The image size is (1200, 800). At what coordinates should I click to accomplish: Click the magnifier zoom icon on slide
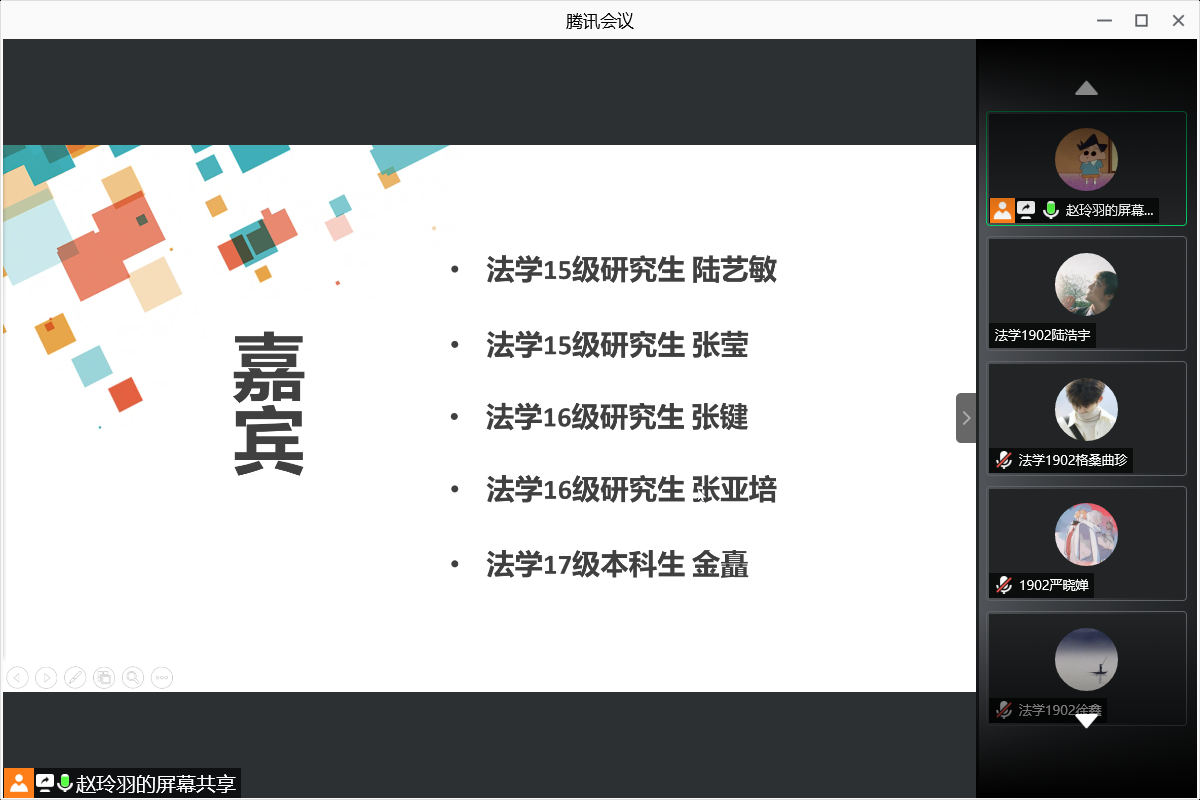coord(133,678)
